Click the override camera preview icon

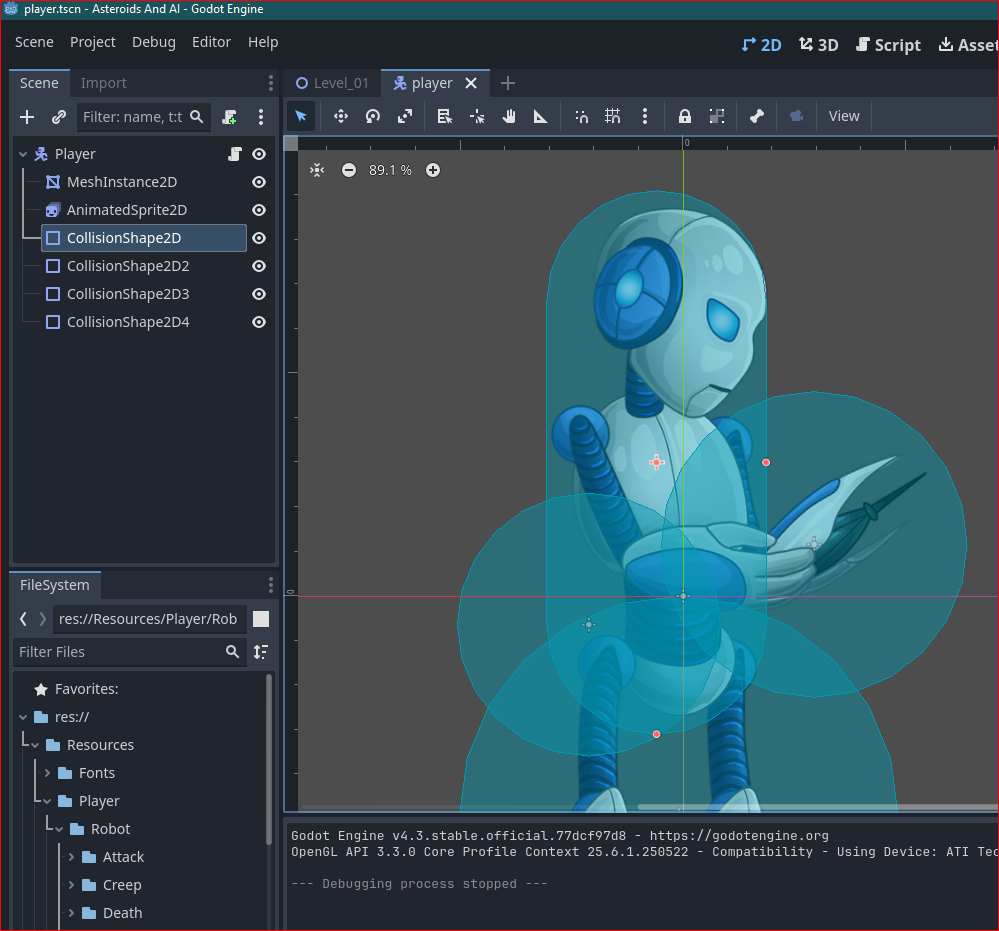pyautogui.click(x=796, y=116)
